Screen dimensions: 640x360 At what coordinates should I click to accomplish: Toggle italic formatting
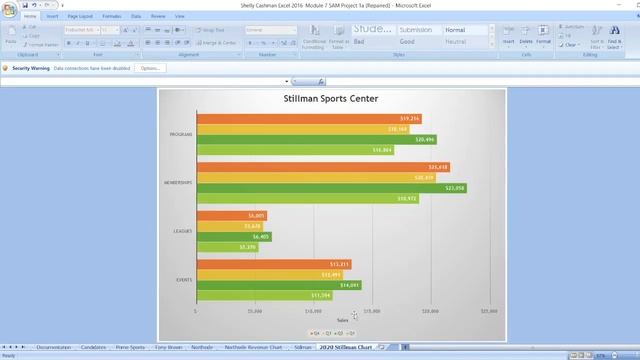(78, 43)
